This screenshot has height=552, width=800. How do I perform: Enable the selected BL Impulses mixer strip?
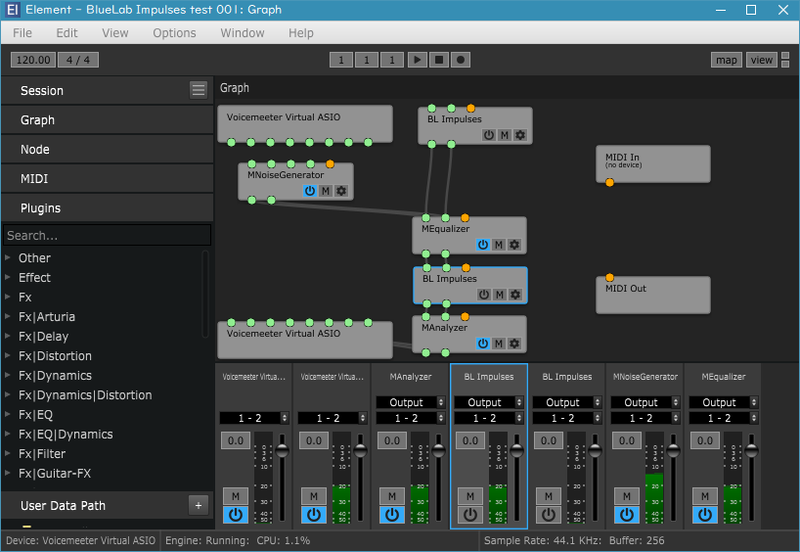pos(470,515)
